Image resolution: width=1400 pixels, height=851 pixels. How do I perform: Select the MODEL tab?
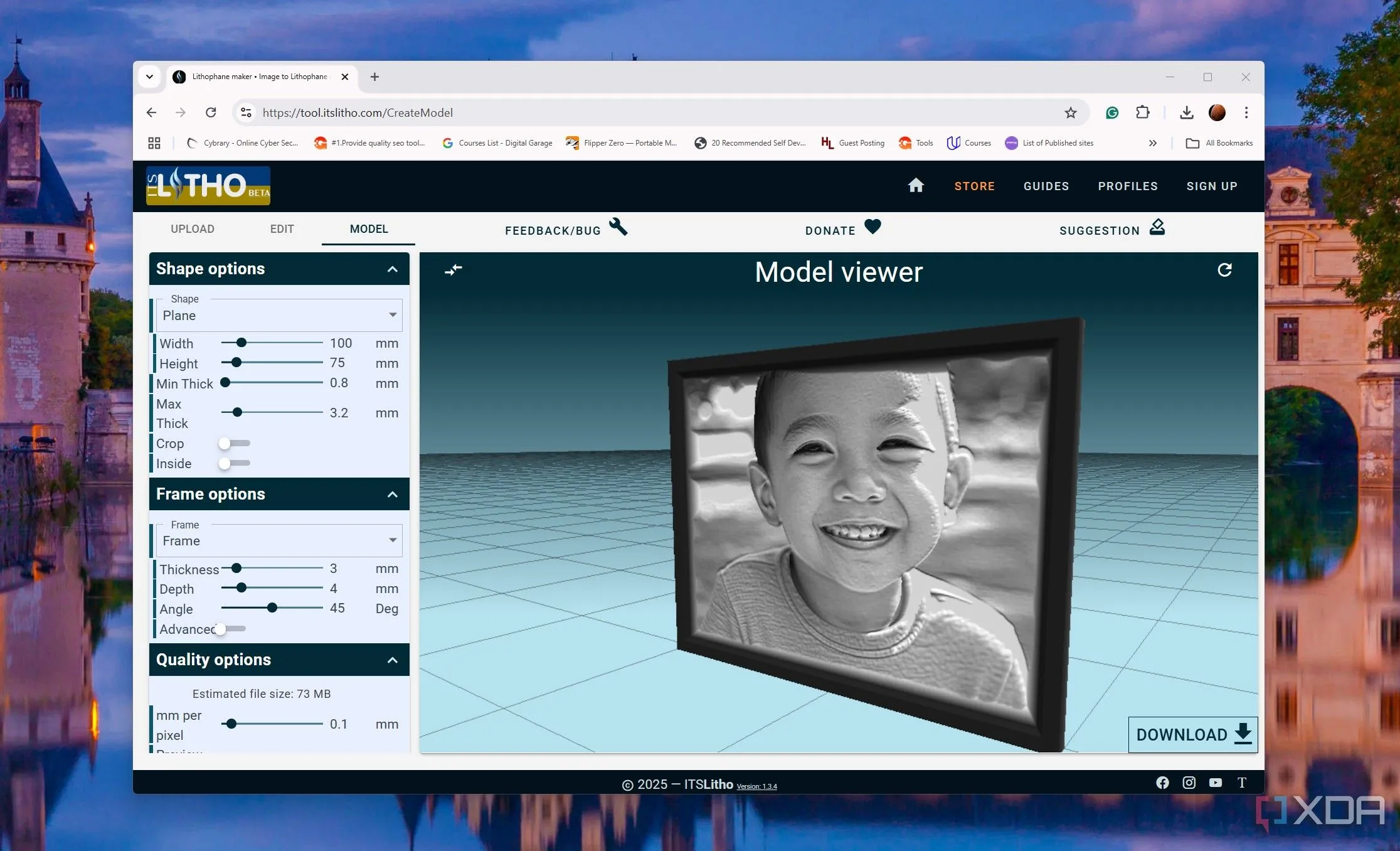point(369,229)
